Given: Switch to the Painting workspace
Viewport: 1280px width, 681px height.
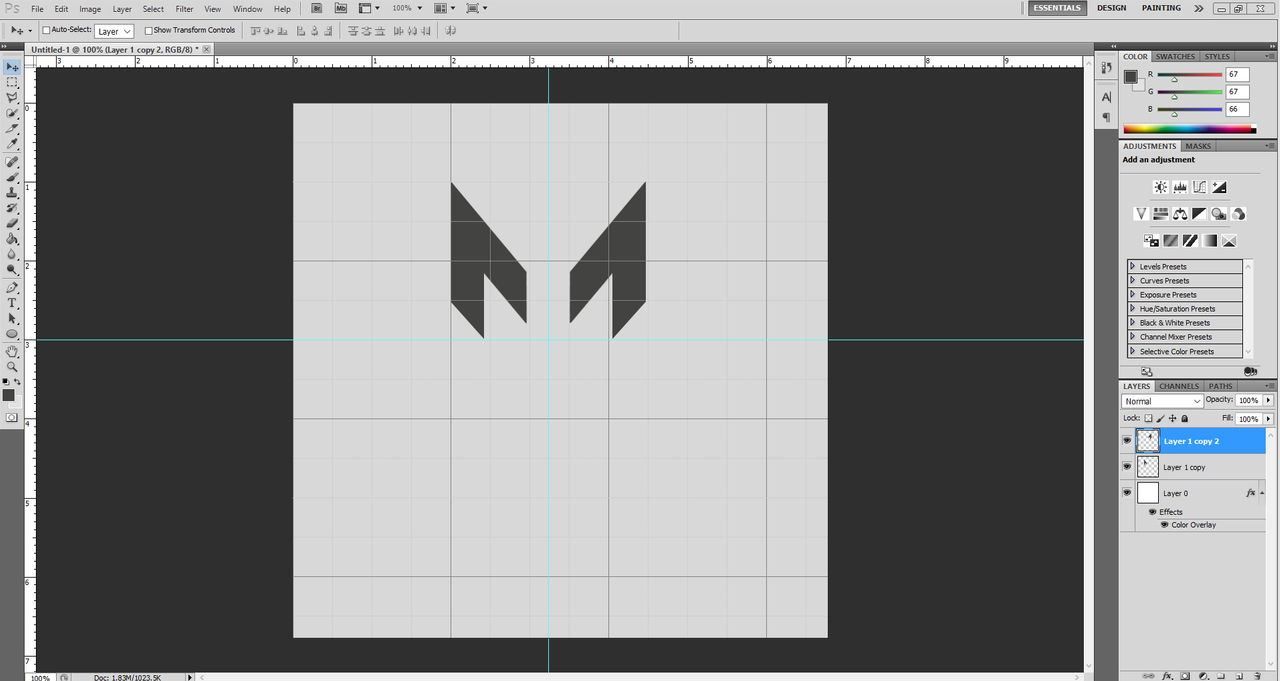Looking at the screenshot, I should (x=1161, y=8).
